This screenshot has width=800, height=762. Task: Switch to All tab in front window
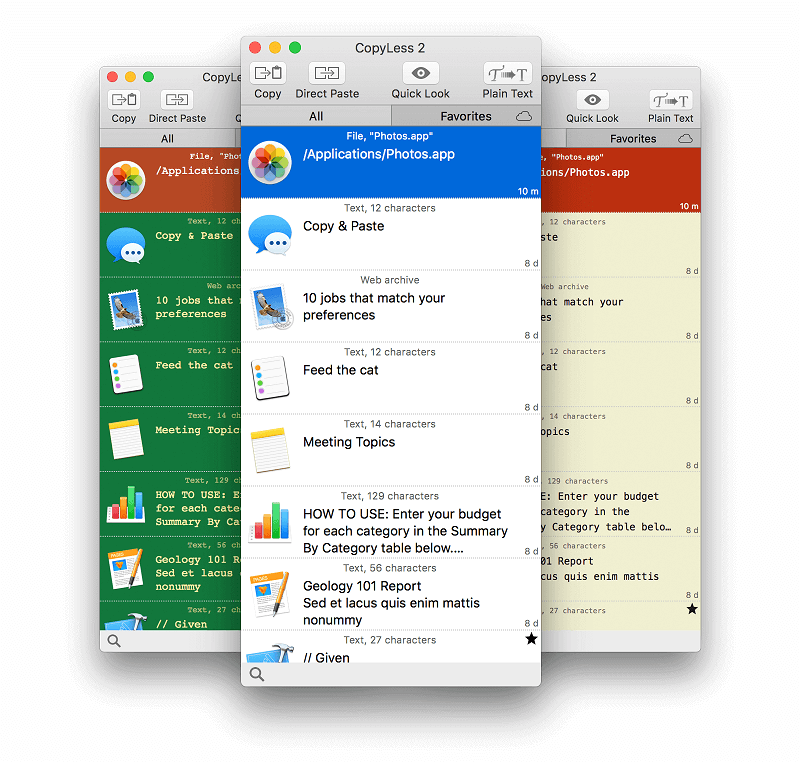click(x=316, y=116)
